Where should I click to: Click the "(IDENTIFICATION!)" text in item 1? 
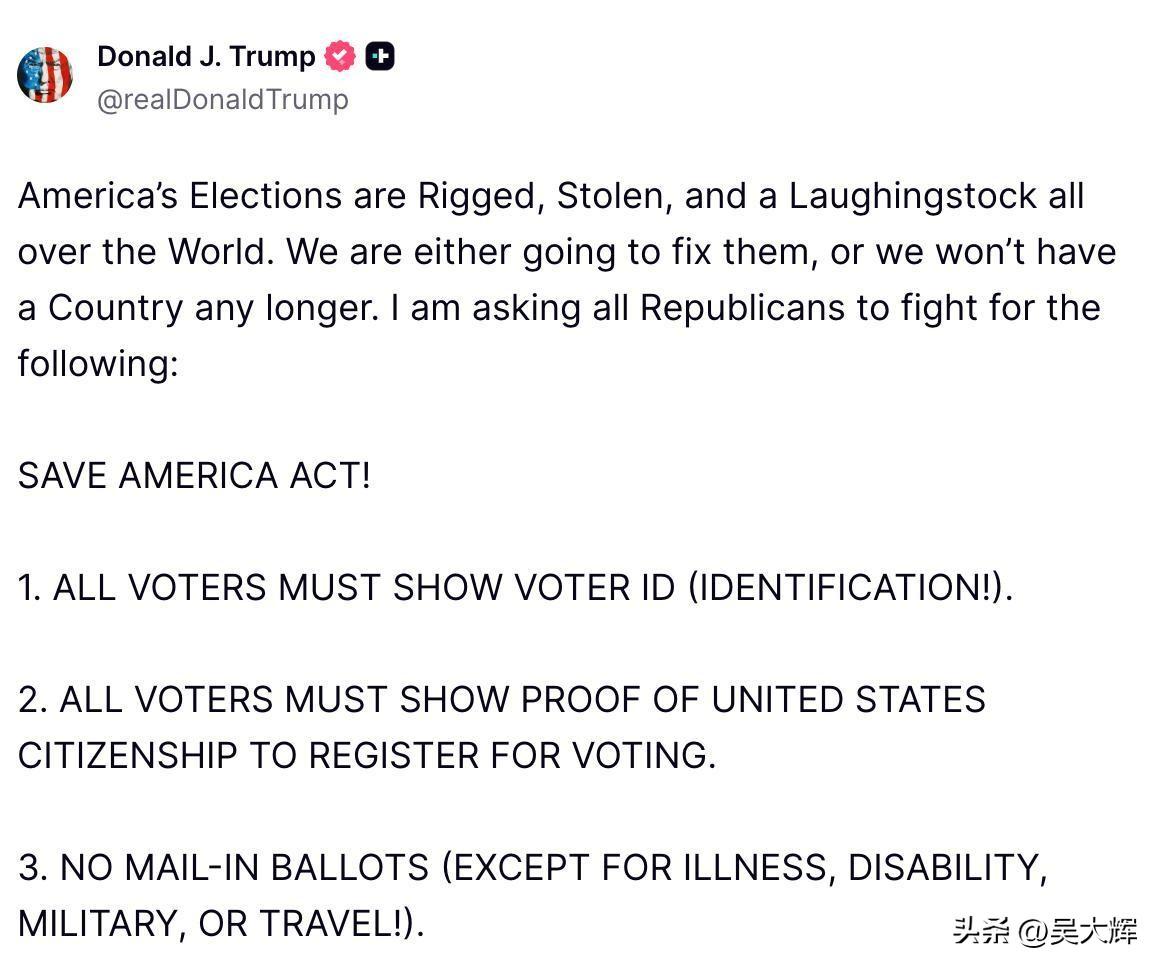(850, 587)
